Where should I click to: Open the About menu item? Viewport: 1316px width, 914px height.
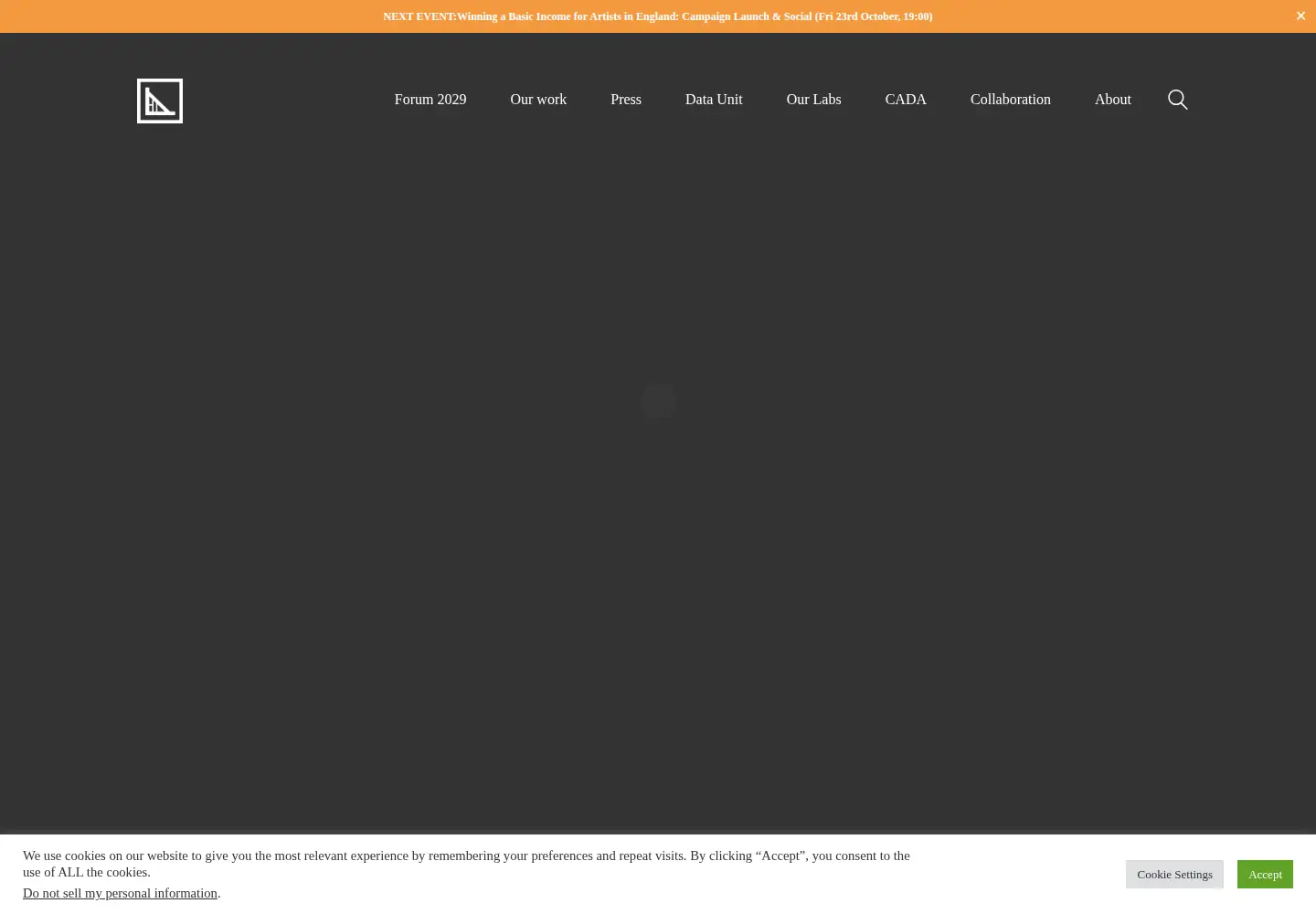(1113, 100)
